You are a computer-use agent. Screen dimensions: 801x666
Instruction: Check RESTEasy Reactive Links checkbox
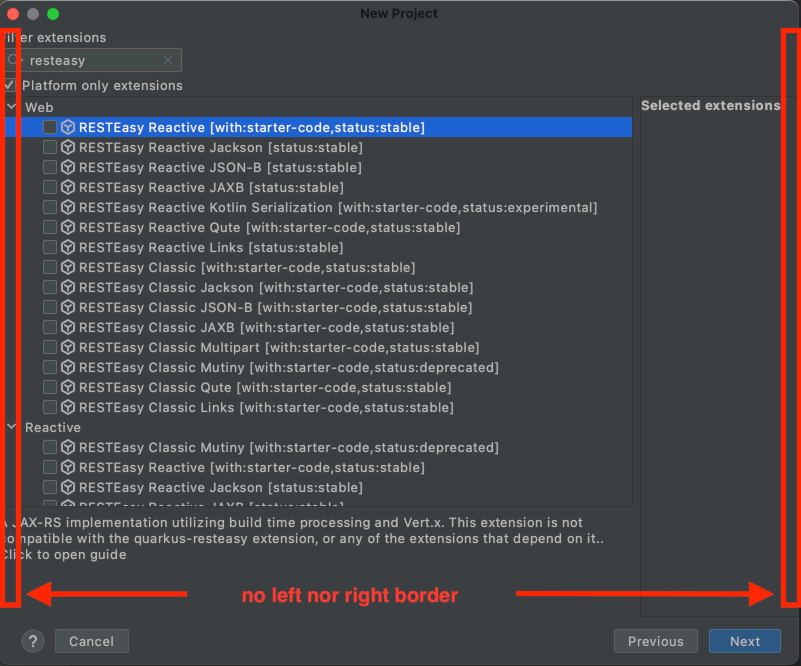50,248
